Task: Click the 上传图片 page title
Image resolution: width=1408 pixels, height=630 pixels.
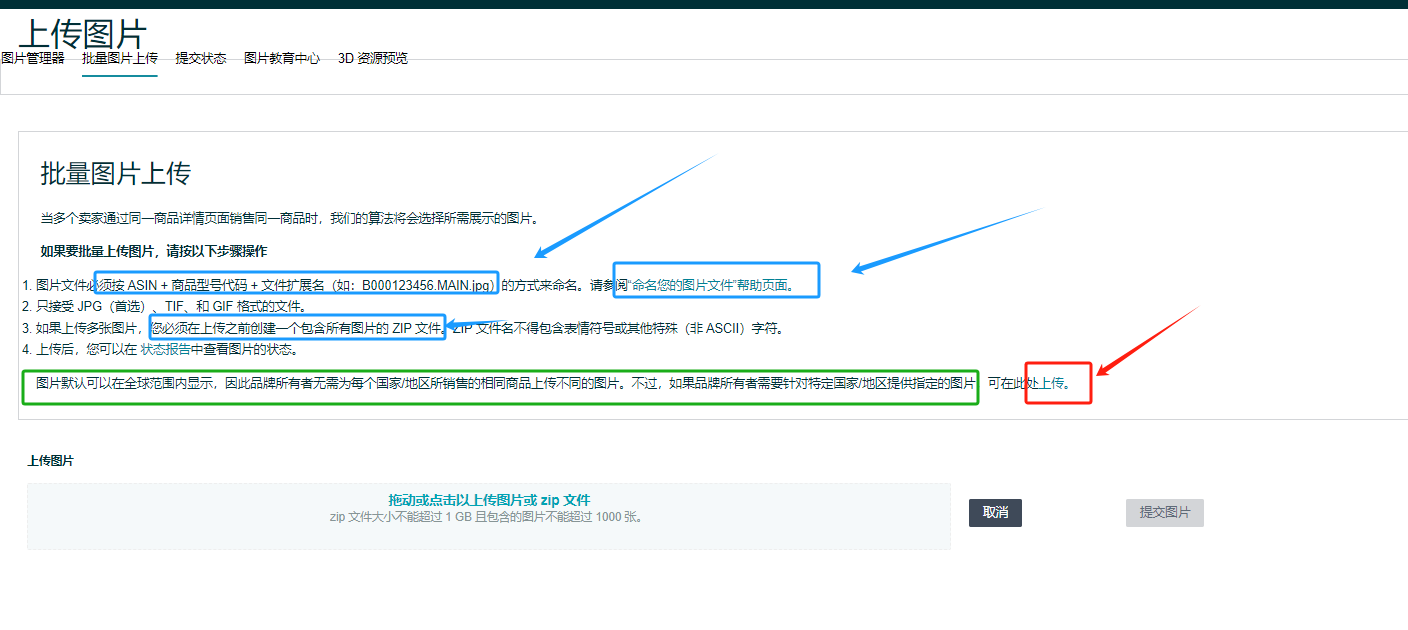Action: pos(83,34)
